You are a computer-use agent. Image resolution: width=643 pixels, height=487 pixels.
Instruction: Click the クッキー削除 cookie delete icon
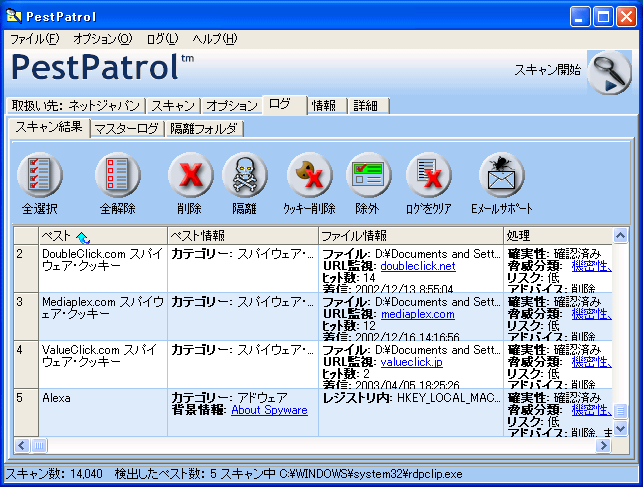click(309, 175)
